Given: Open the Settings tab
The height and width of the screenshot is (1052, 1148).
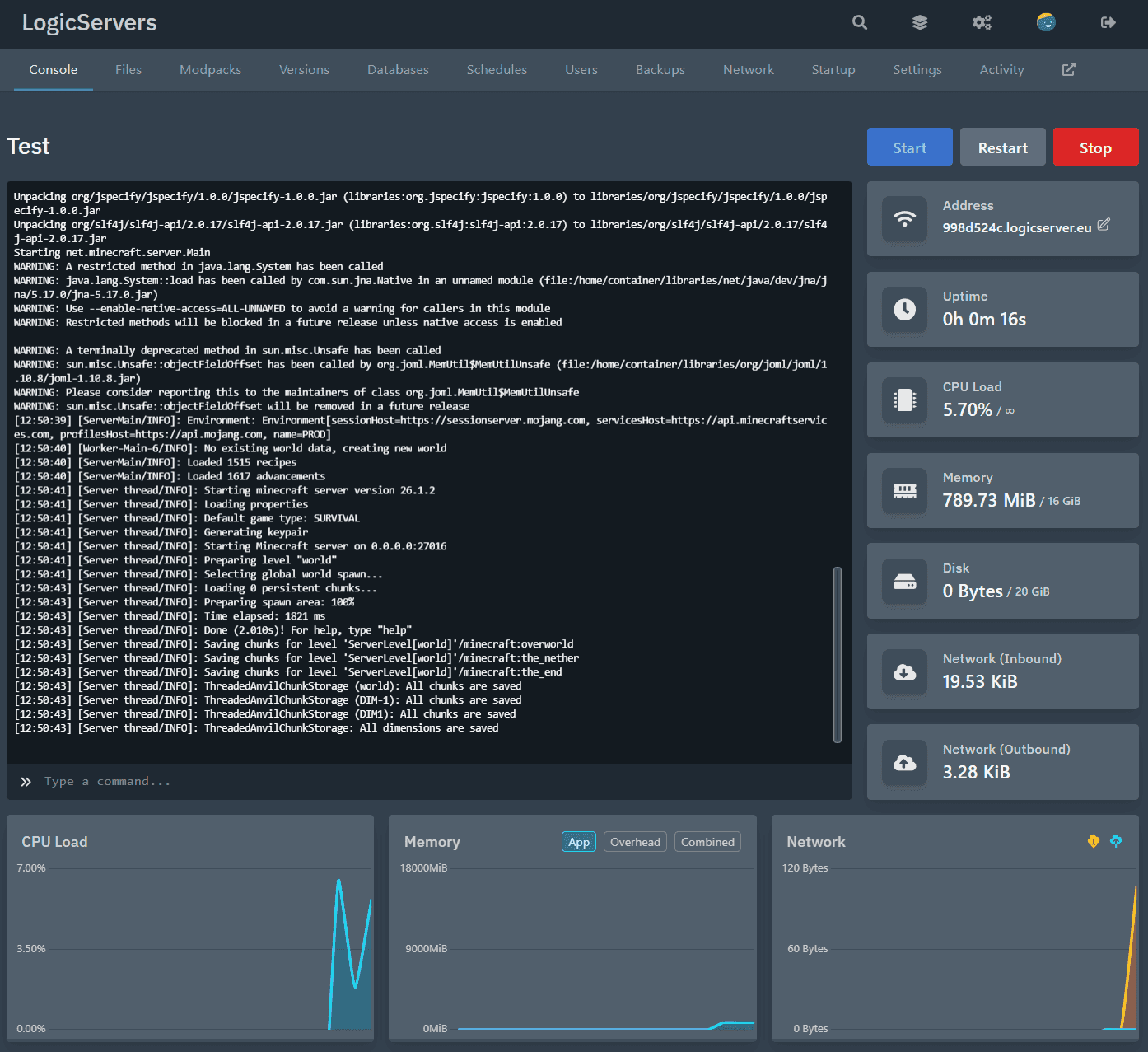Looking at the screenshot, I should [x=917, y=70].
